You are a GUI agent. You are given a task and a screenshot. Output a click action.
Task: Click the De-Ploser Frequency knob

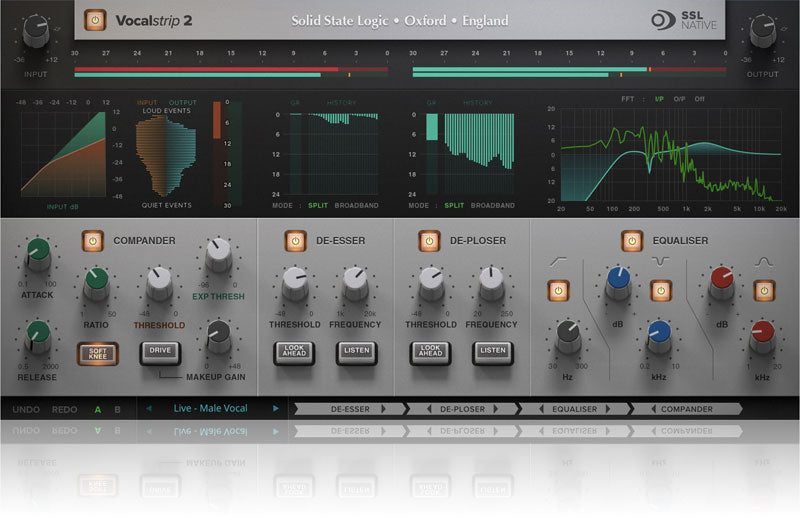[x=491, y=284]
